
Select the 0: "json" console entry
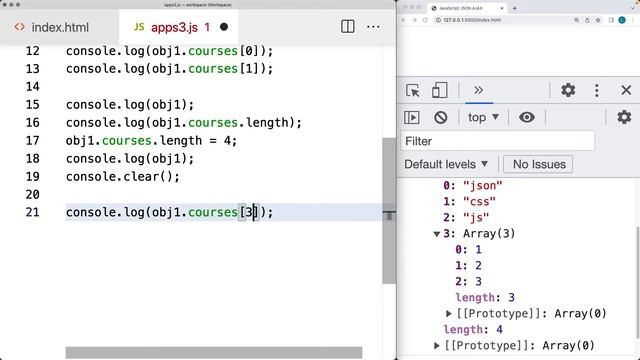pos(473,186)
